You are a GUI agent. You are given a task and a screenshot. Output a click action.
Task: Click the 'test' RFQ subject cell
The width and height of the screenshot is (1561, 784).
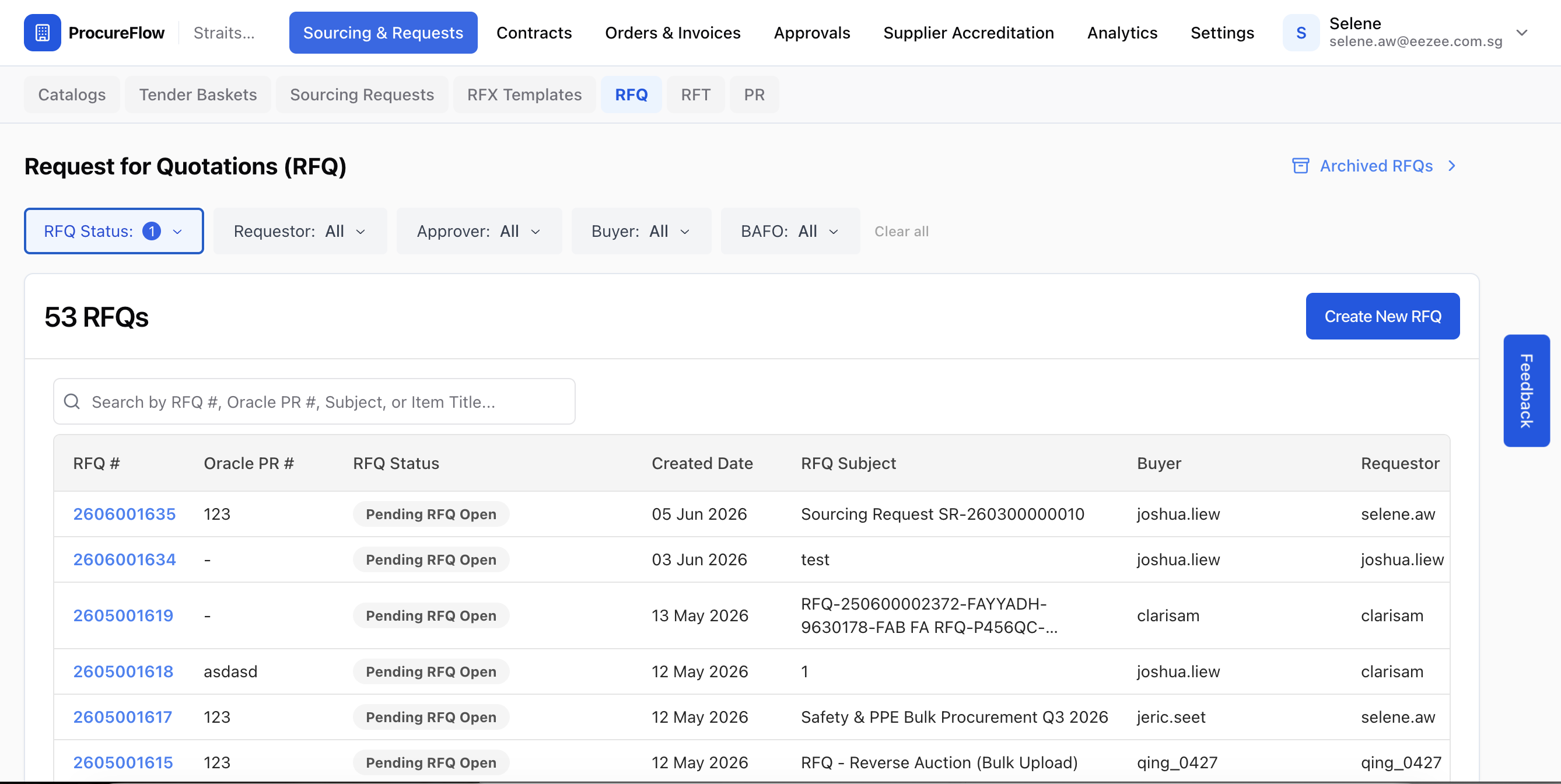(814, 559)
